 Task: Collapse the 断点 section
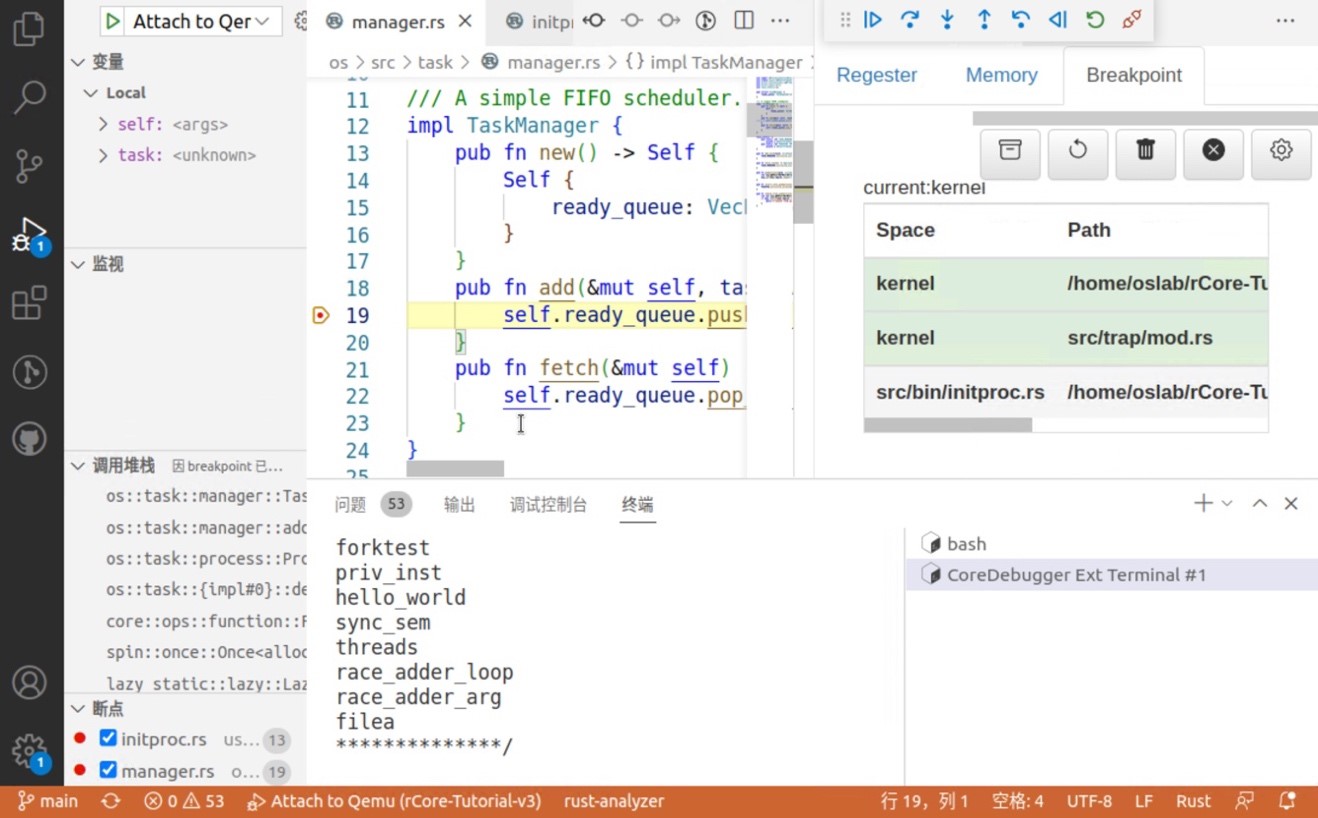coord(78,708)
